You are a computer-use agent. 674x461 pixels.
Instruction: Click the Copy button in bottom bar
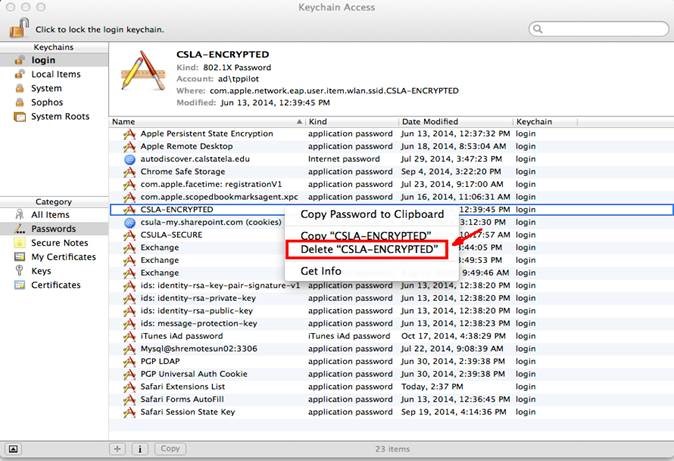(170, 449)
